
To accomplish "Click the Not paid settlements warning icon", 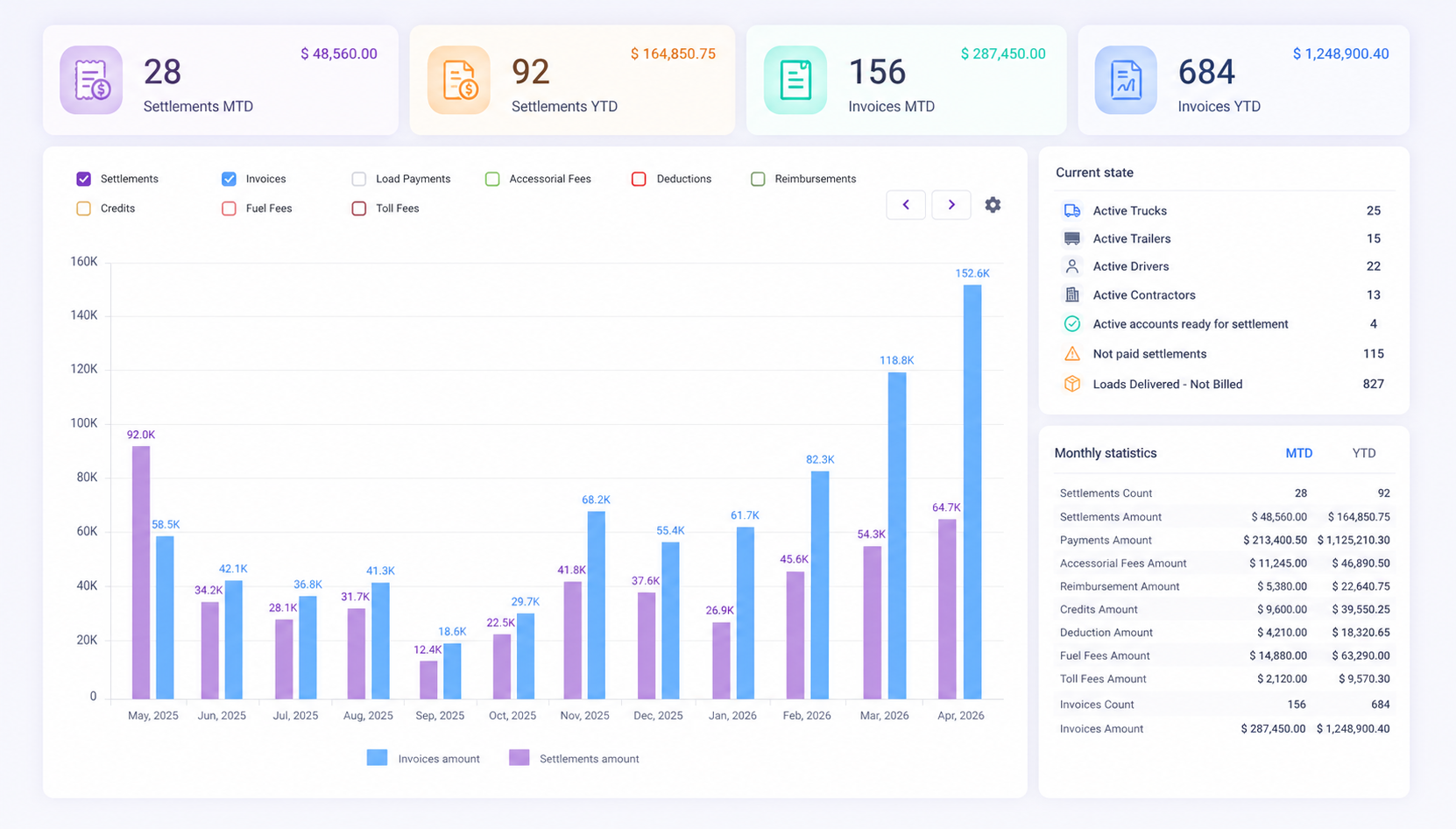I will point(1072,353).
